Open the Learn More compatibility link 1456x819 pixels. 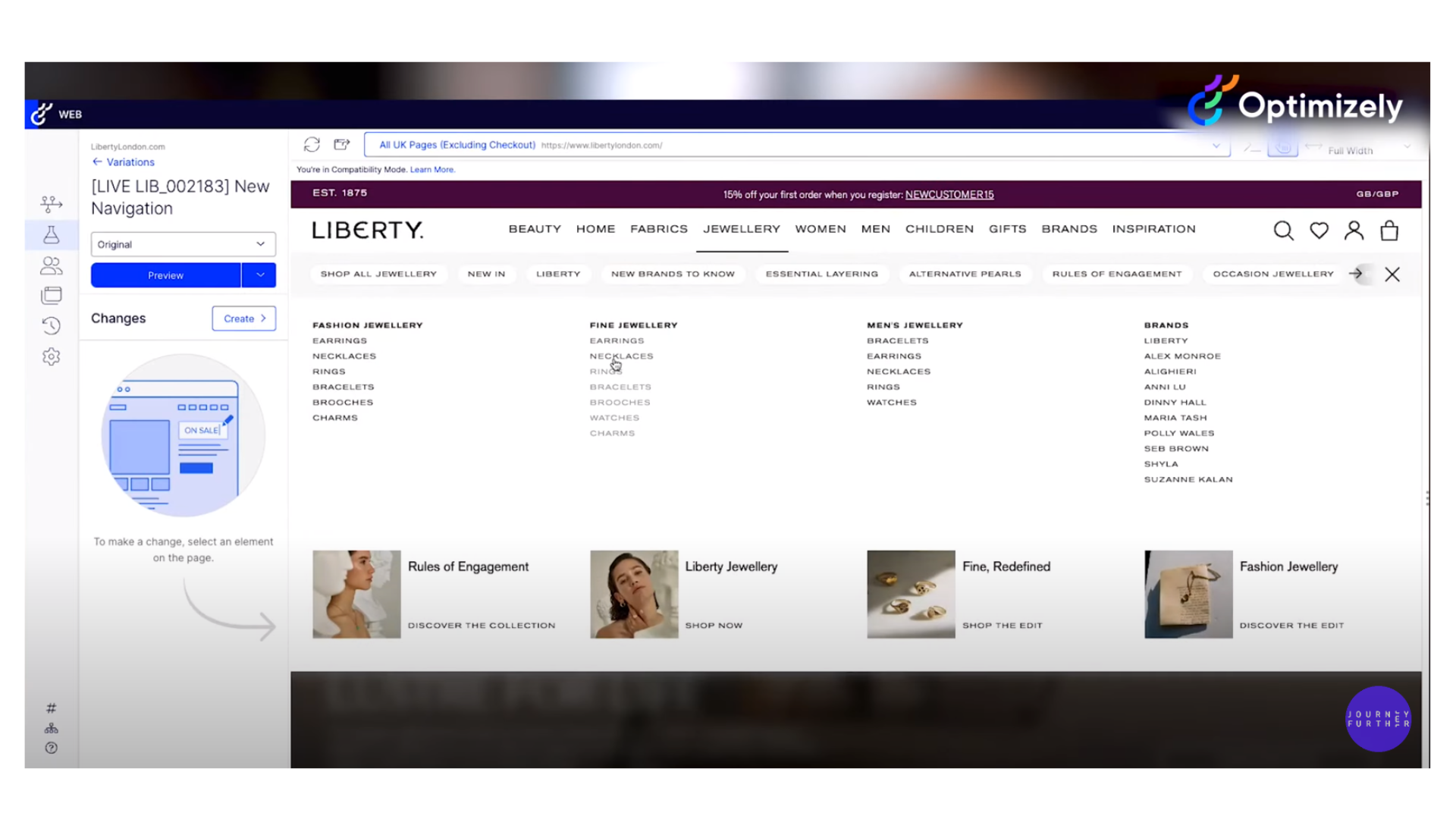coord(432,170)
